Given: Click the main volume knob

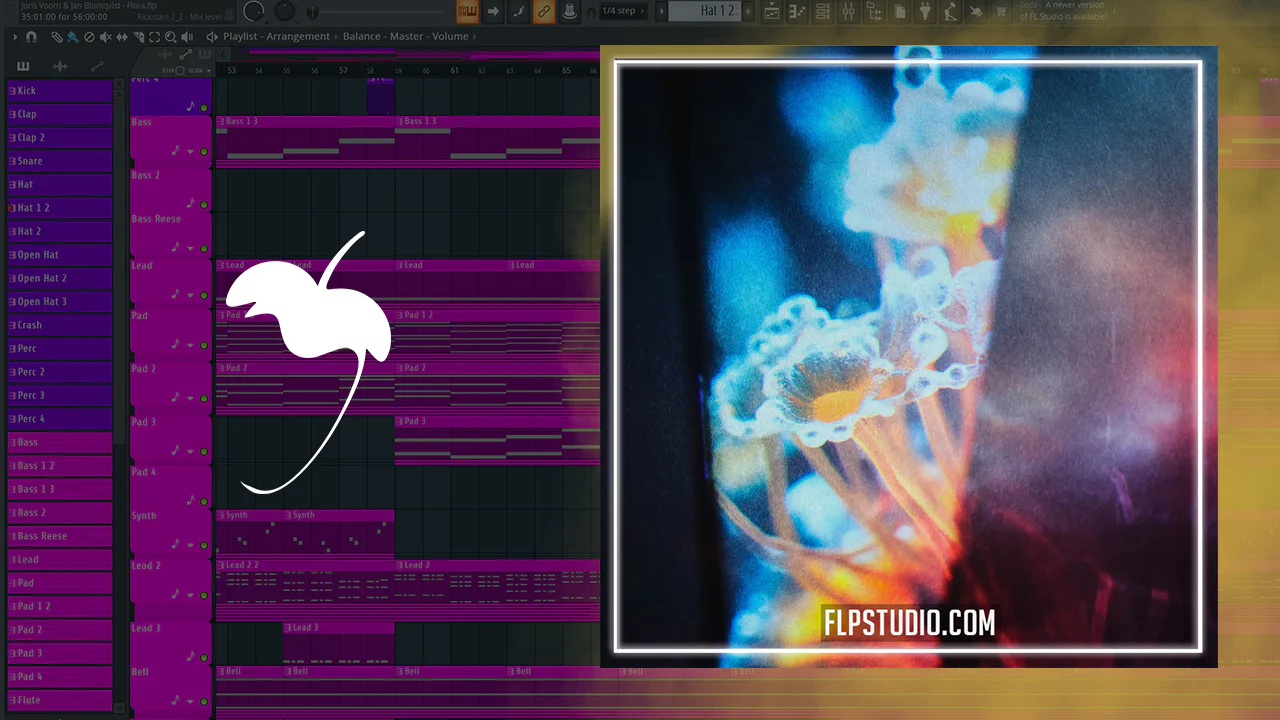Looking at the screenshot, I should pyautogui.click(x=254, y=11).
